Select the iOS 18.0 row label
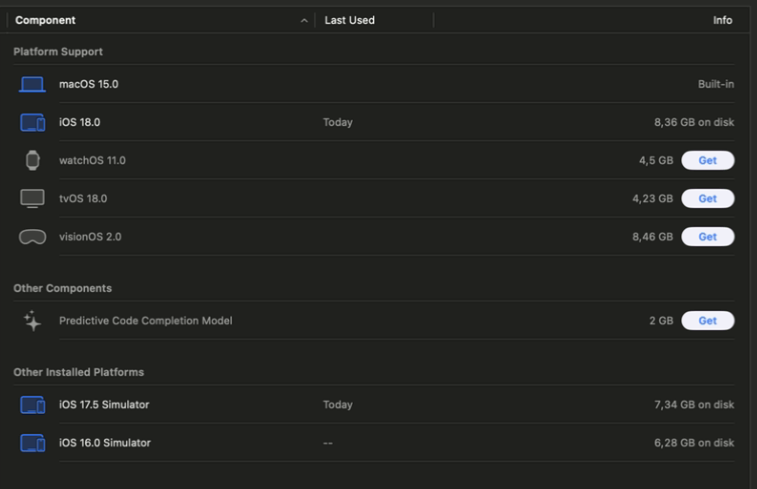 [x=80, y=122]
